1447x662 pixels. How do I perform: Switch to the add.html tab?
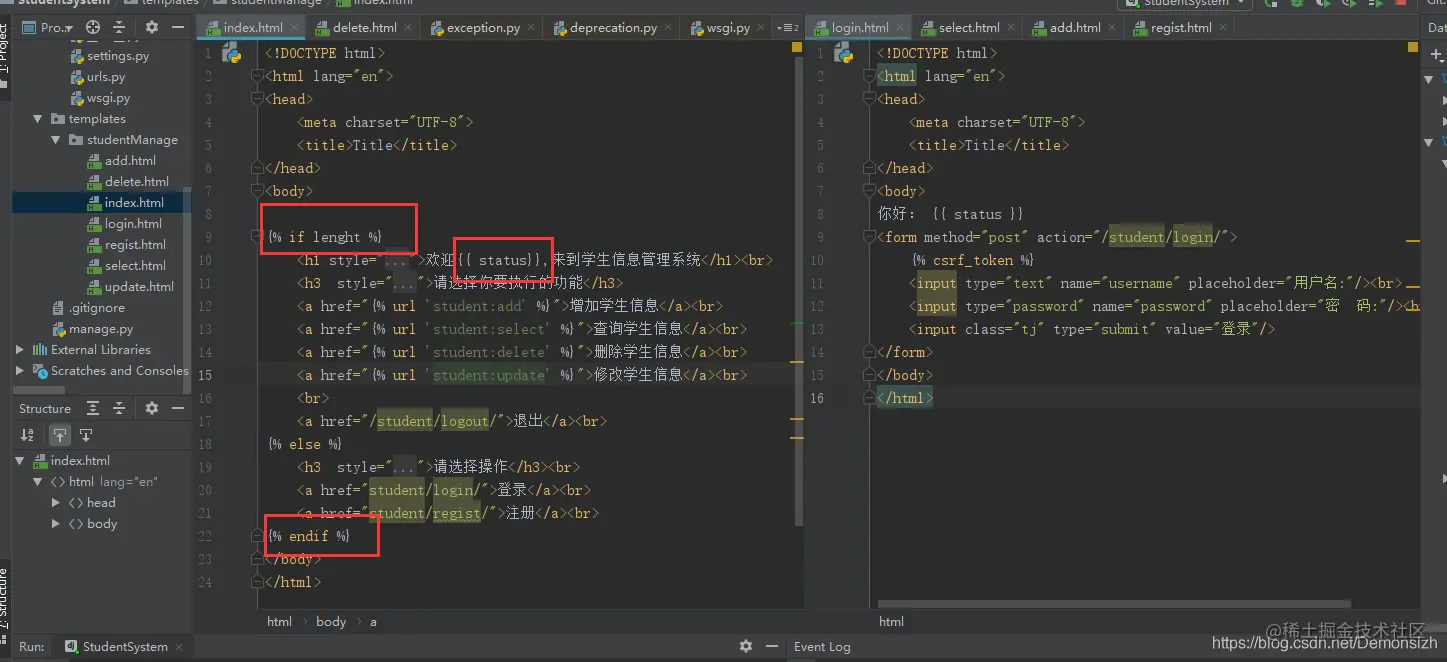pos(1075,28)
